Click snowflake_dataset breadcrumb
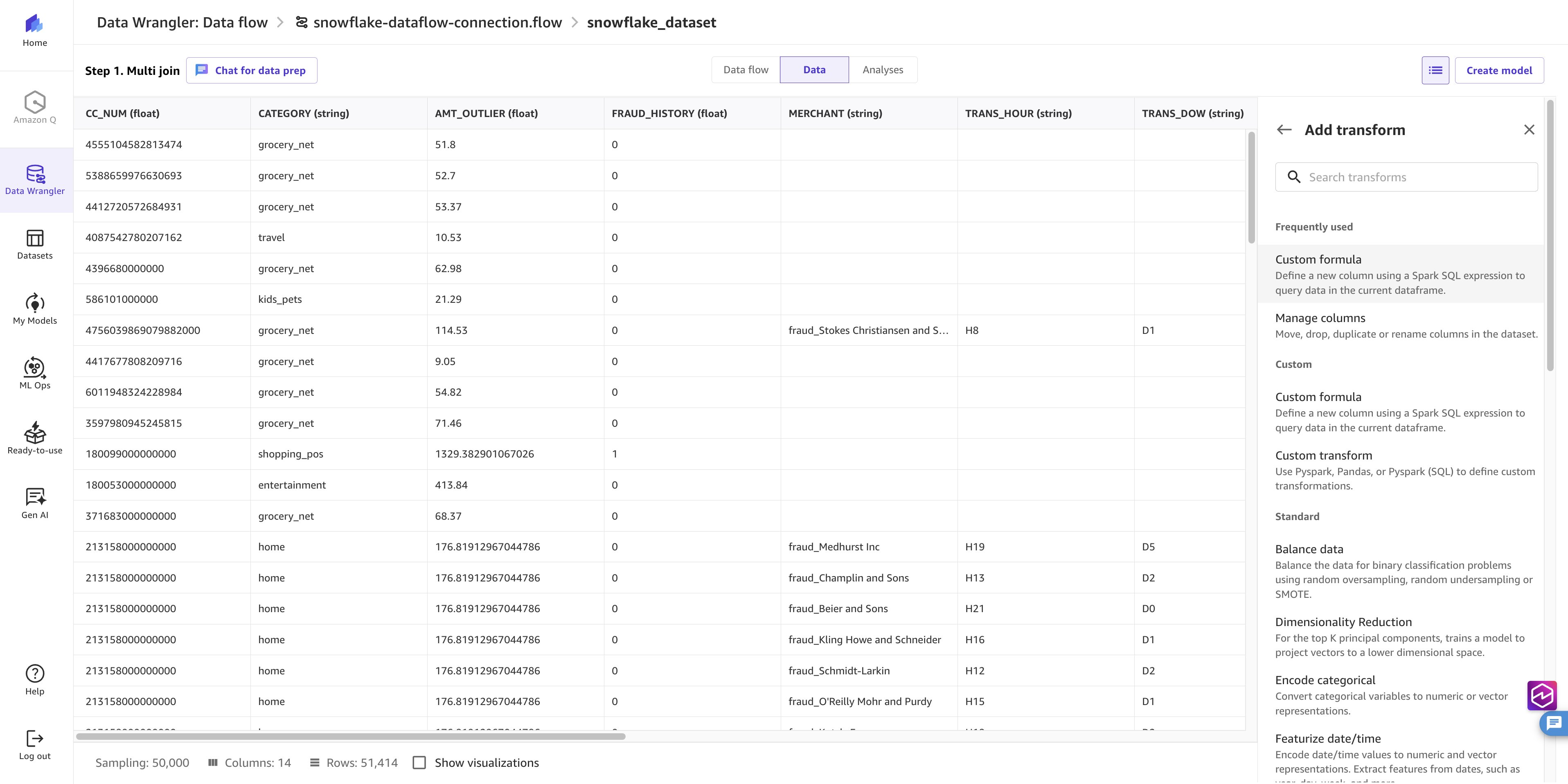The image size is (1568, 784). [651, 23]
